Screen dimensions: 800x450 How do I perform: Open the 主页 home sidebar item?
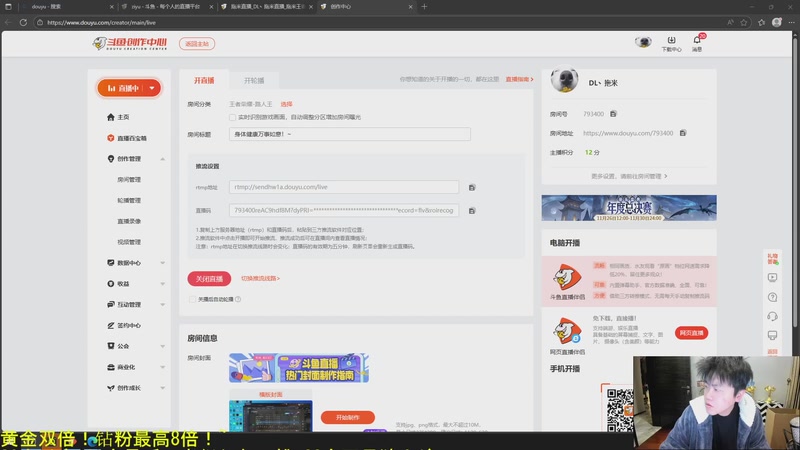point(118,117)
